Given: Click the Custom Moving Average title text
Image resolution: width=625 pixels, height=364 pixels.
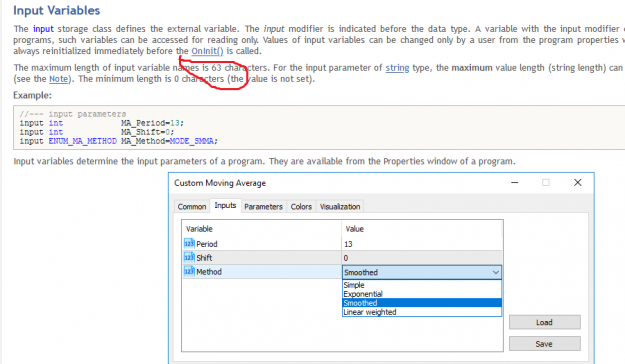Looking at the screenshot, I should click(220, 183).
